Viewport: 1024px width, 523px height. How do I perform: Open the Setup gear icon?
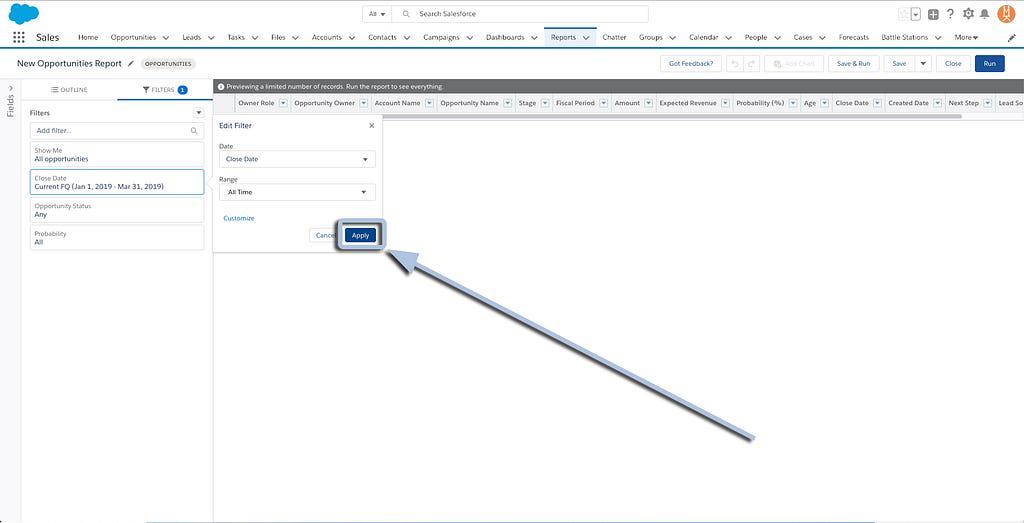(968, 14)
